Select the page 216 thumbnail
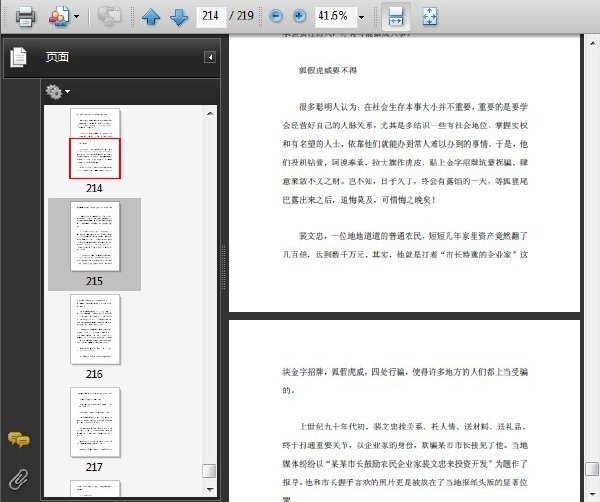The image size is (600, 502). click(95, 329)
